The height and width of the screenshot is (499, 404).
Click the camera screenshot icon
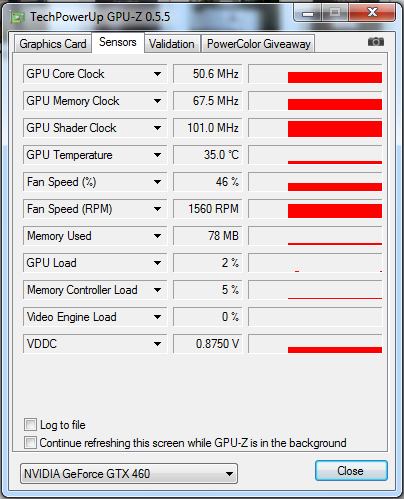point(376,42)
